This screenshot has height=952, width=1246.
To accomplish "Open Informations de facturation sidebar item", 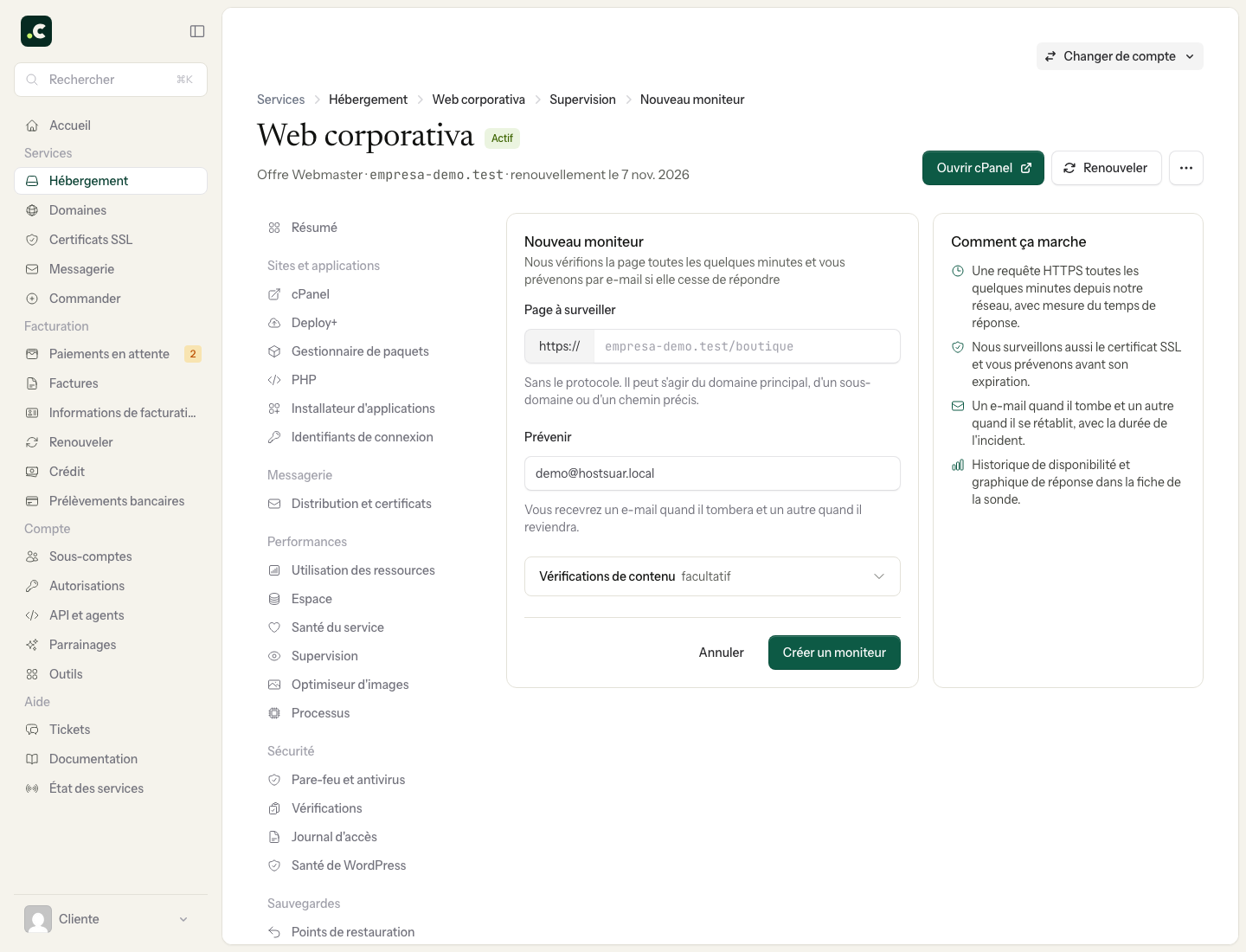I will point(111,413).
